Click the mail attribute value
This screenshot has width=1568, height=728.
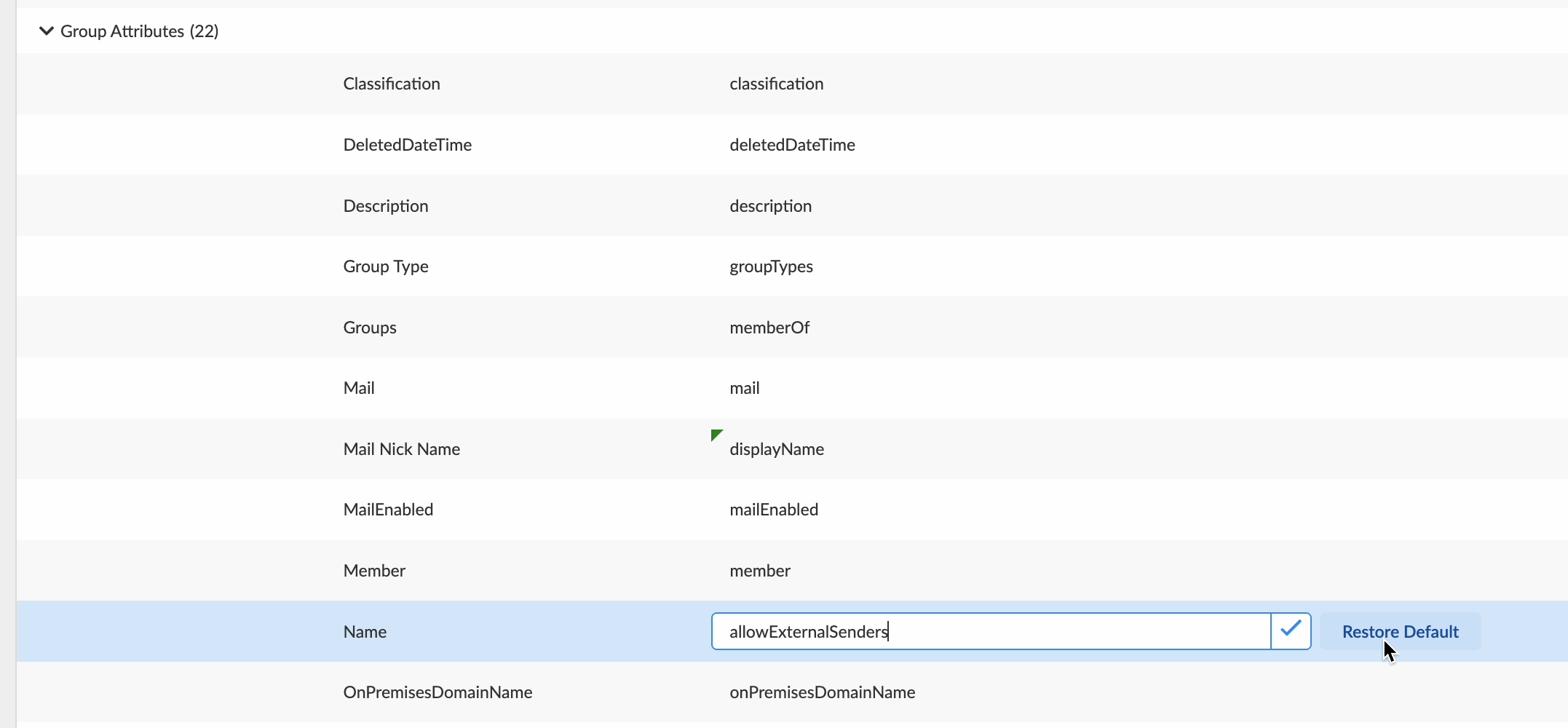click(744, 388)
